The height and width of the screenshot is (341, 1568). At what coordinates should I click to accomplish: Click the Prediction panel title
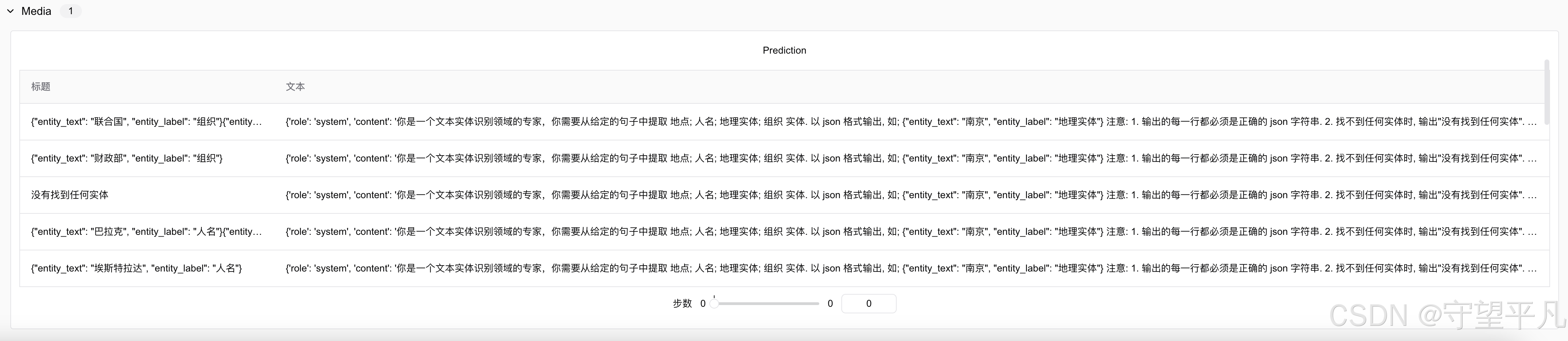pos(784,50)
